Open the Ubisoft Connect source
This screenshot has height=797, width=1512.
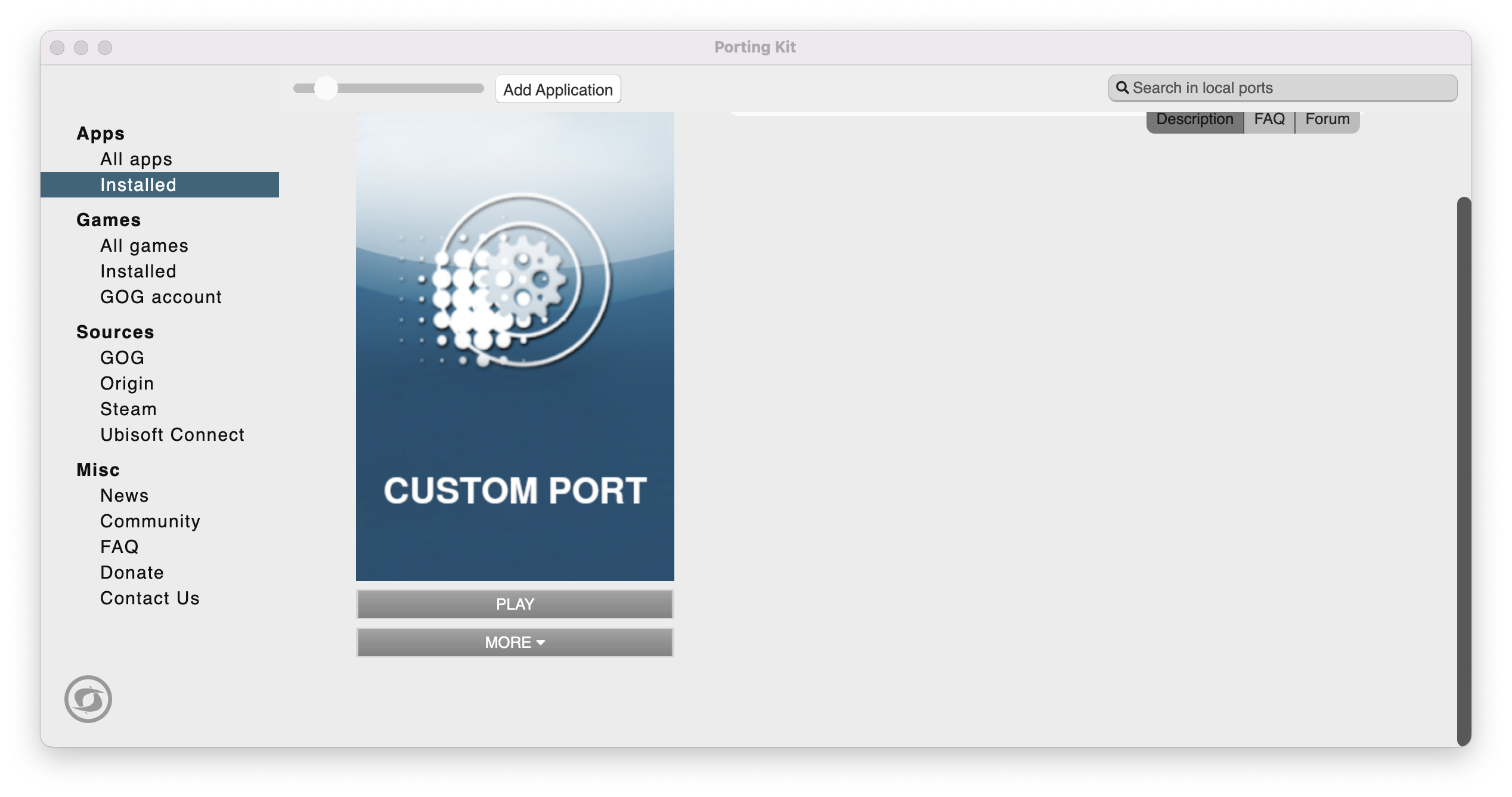[172, 435]
